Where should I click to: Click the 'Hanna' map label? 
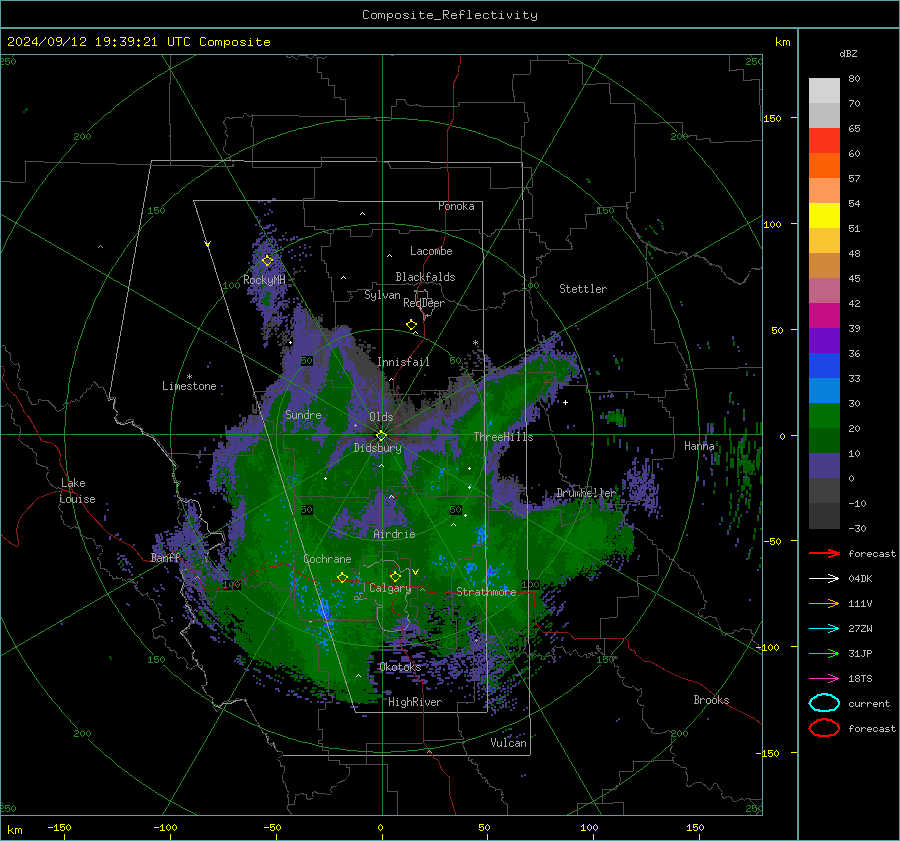click(699, 446)
